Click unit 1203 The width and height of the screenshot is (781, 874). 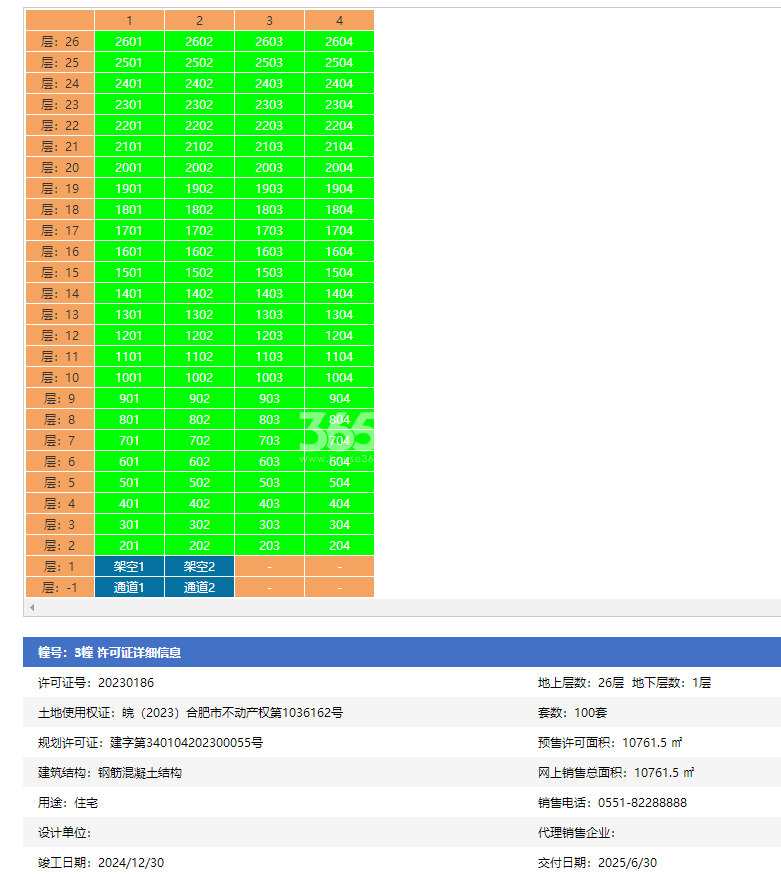(x=269, y=336)
